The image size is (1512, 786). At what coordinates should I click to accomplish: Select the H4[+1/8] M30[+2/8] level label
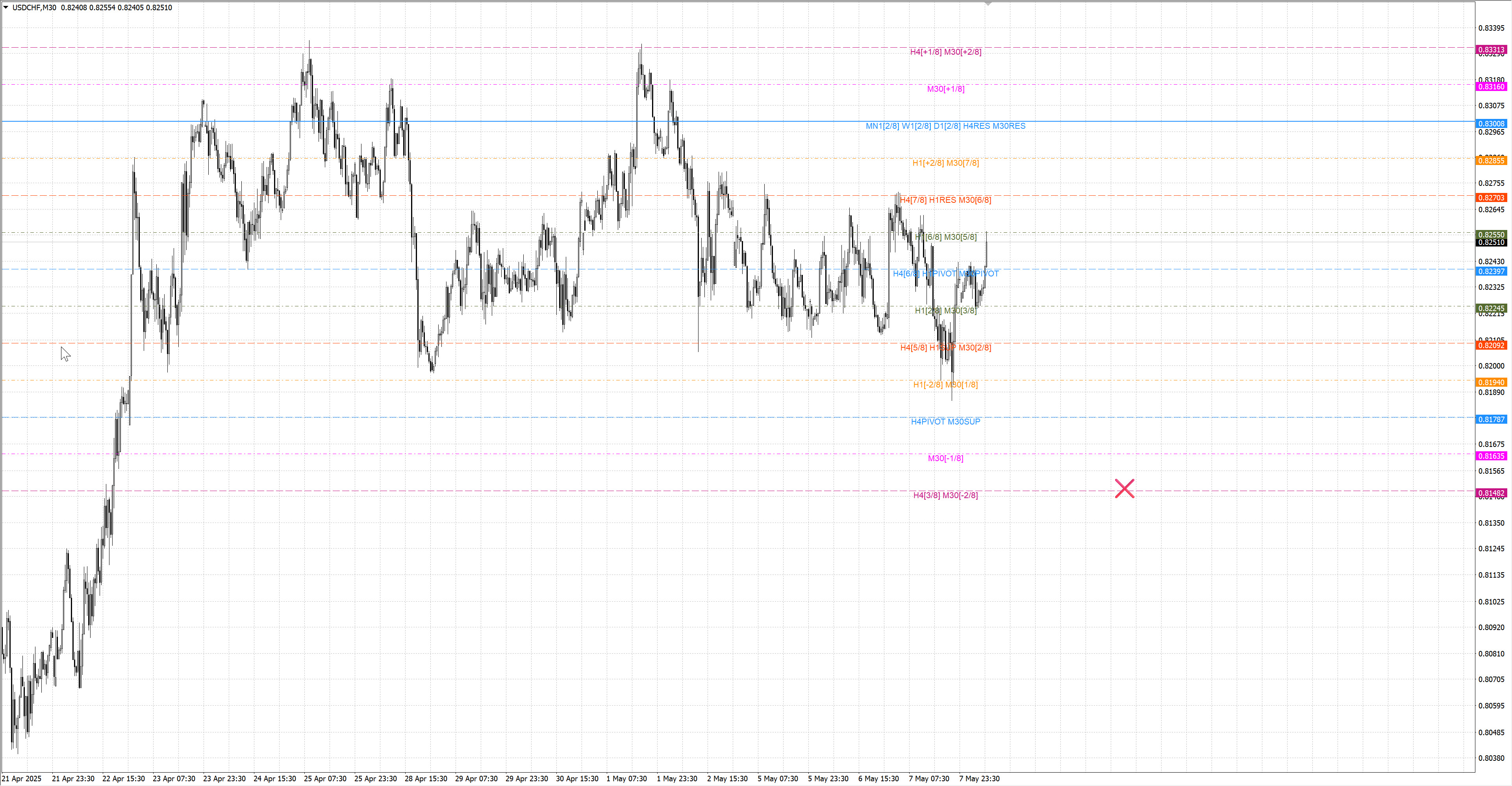945,52
